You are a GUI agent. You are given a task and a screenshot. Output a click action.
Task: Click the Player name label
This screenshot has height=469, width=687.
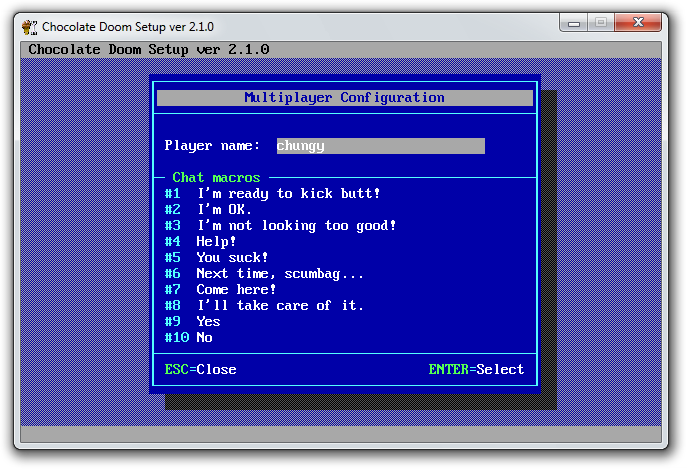click(x=212, y=146)
